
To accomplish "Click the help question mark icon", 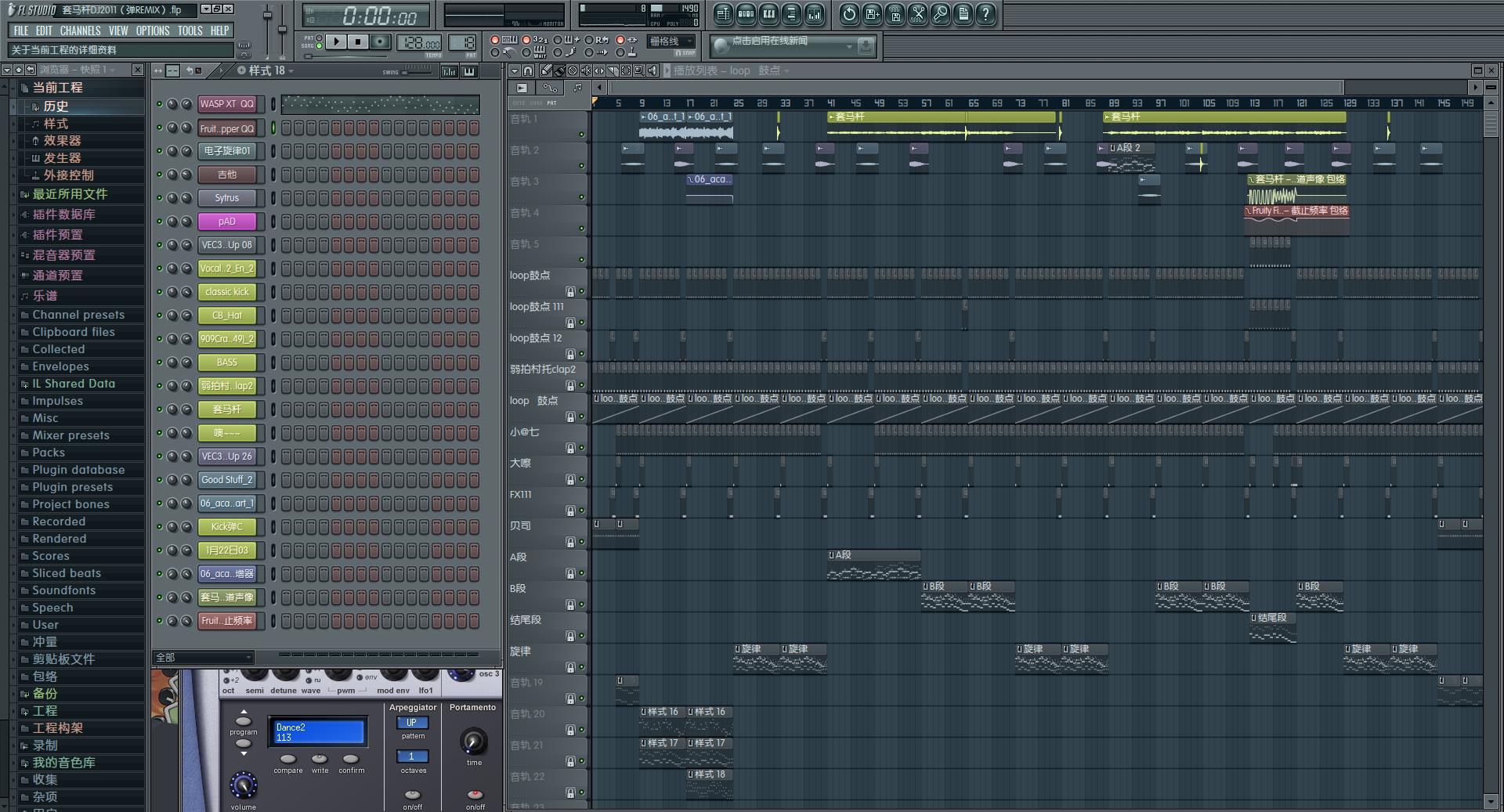I will [x=985, y=14].
